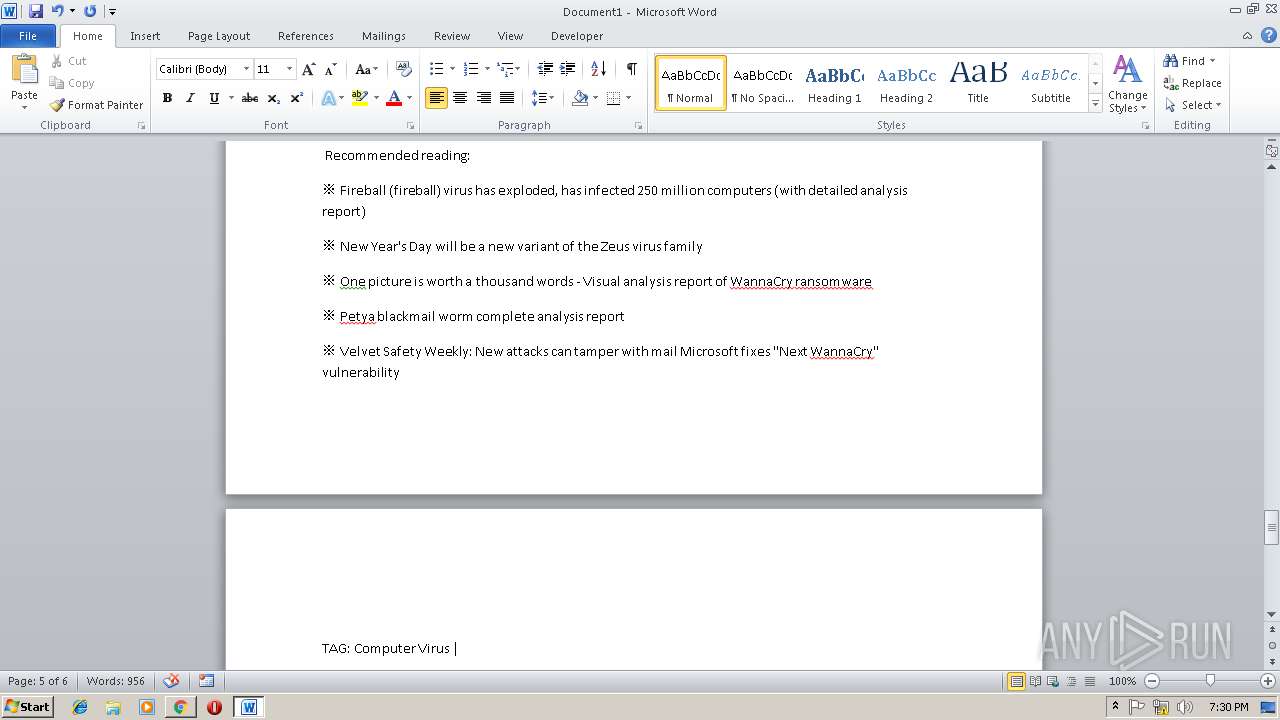The width and height of the screenshot is (1280, 720).
Task: Toggle align text left
Action: point(436,98)
